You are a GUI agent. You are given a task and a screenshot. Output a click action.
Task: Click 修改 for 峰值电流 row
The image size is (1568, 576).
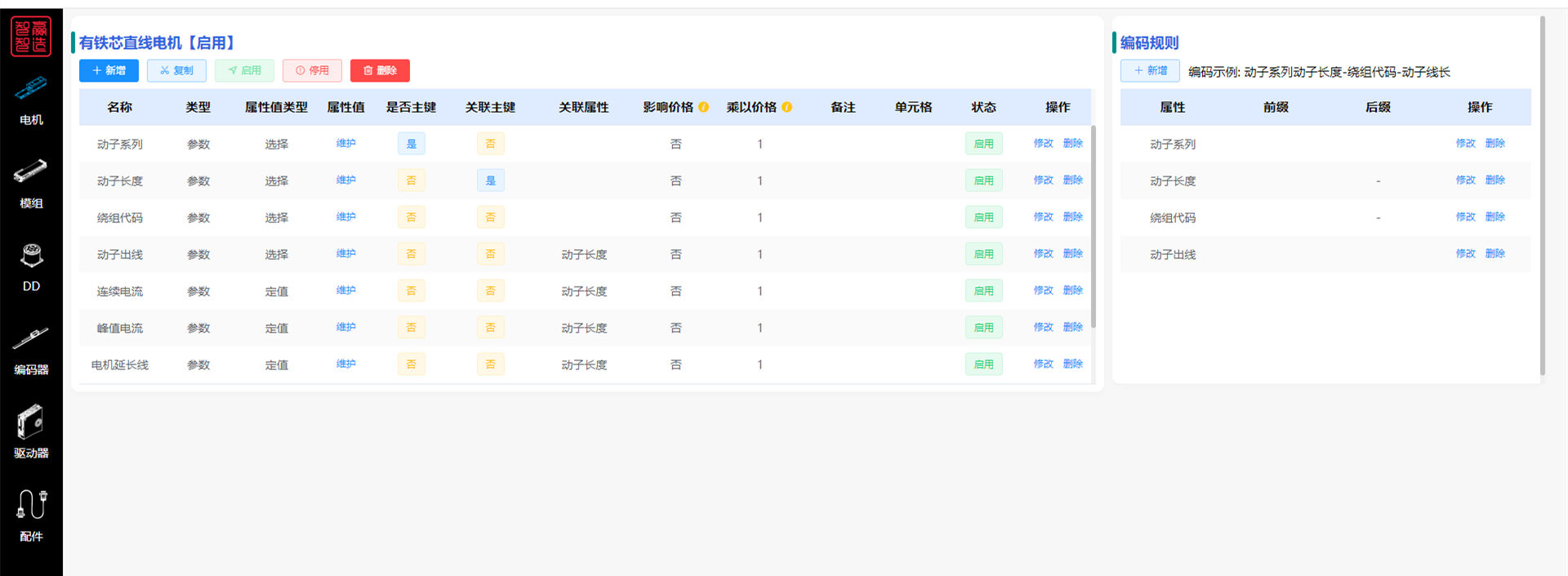(1043, 328)
